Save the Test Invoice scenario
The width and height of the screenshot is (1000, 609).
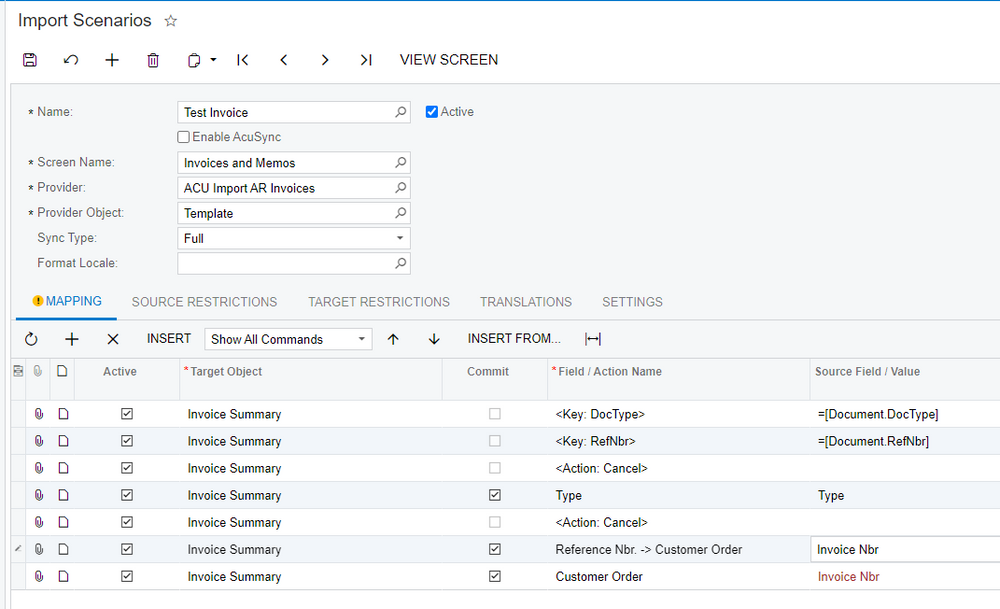(x=29, y=60)
